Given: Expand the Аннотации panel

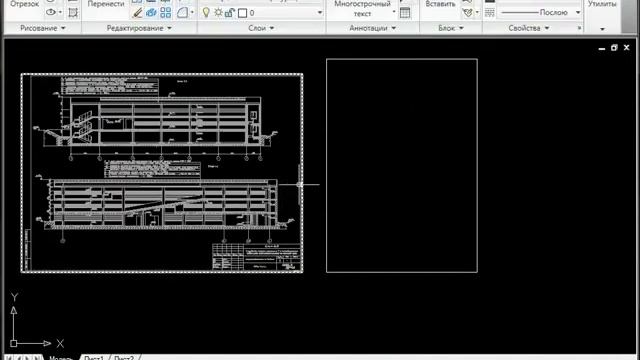Looking at the screenshot, I should [373, 28].
